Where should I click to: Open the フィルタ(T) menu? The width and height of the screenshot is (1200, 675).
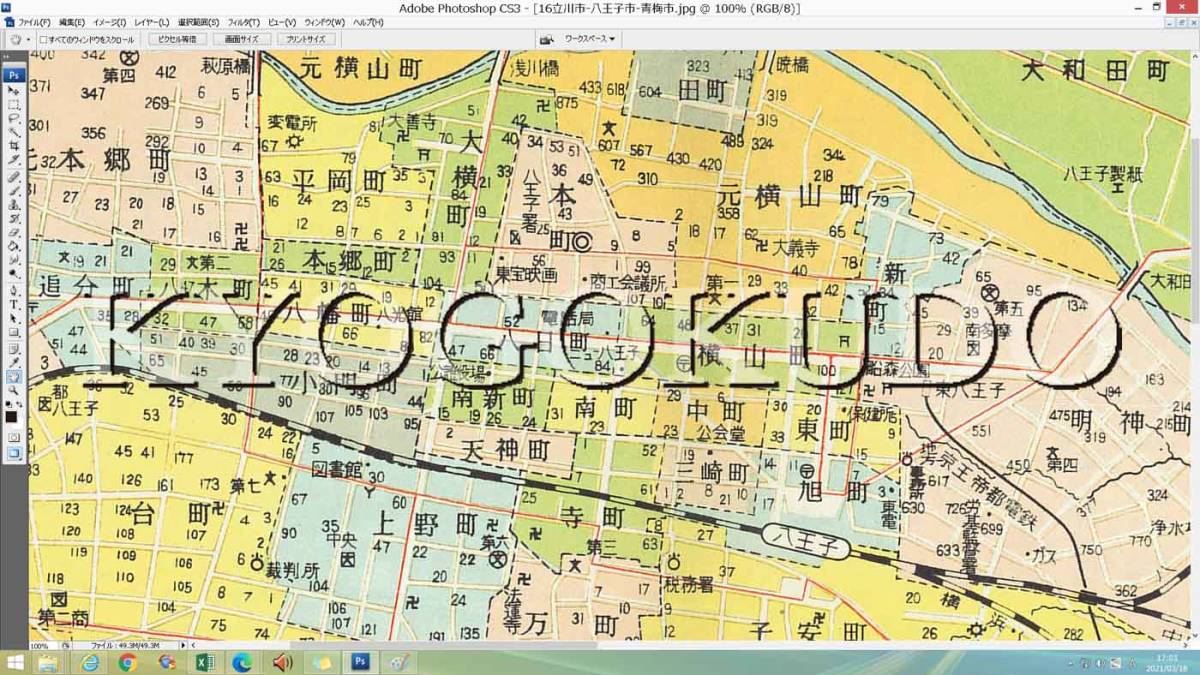pos(243,22)
